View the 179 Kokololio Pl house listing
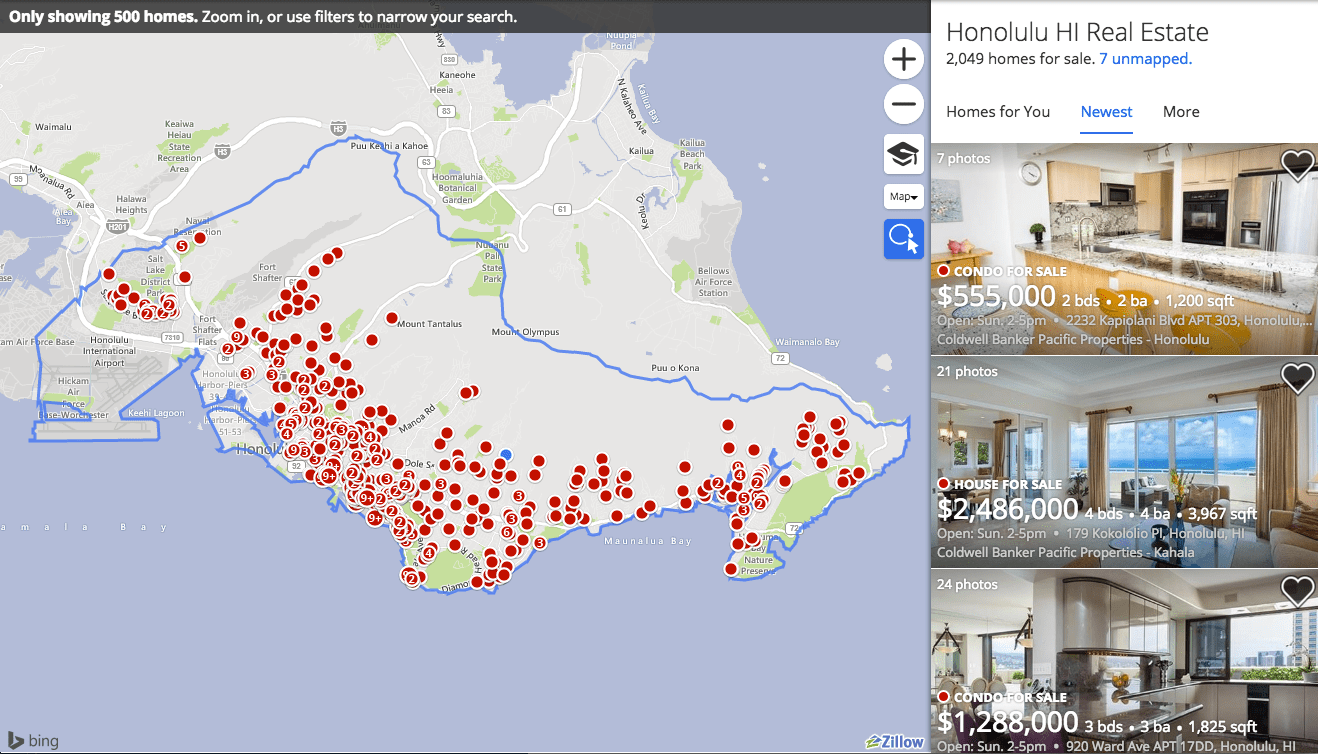This screenshot has width=1318, height=754. click(x=1124, y=430)
